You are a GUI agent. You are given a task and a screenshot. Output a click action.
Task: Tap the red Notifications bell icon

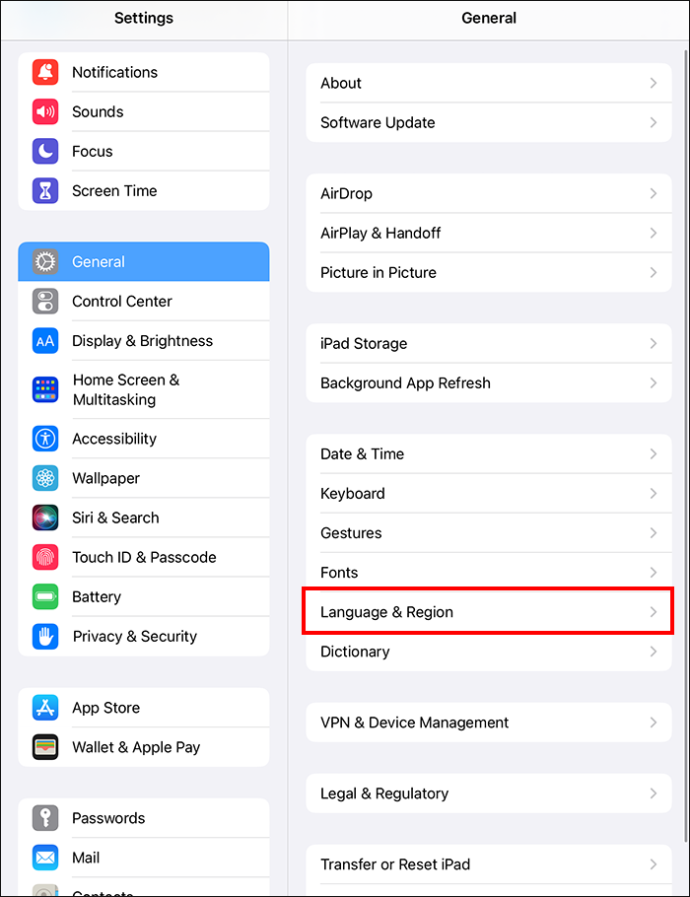coord(45,72)
